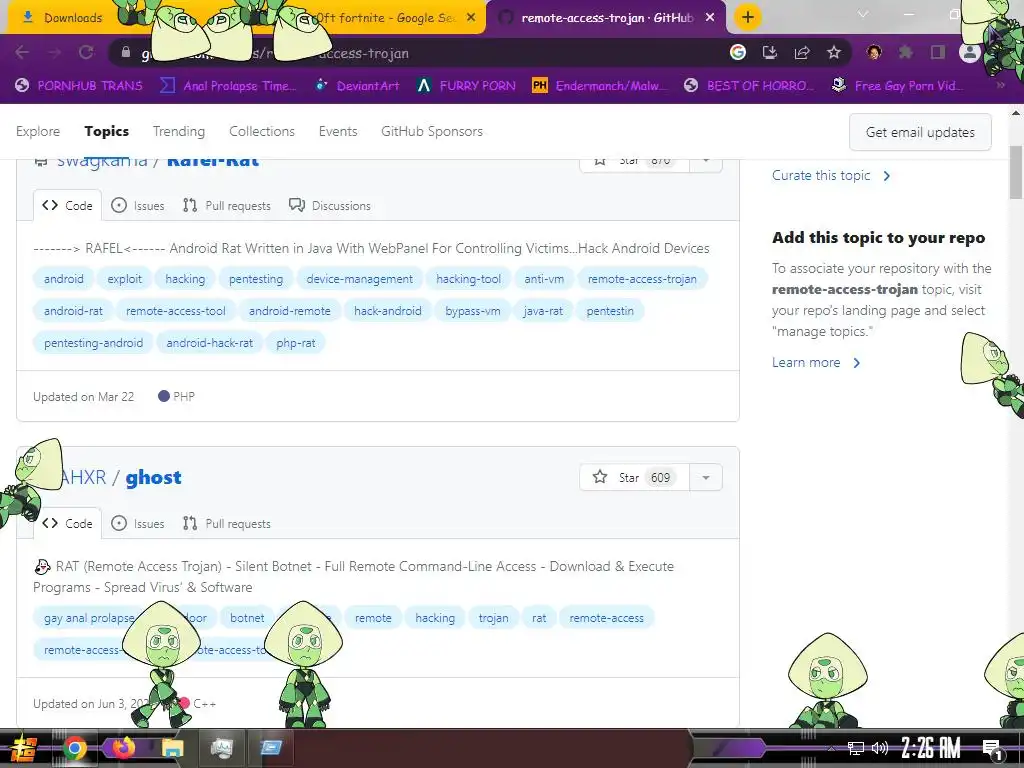Open Pull requests on the ghost card

pyautogui.click(x=227, y=524)
